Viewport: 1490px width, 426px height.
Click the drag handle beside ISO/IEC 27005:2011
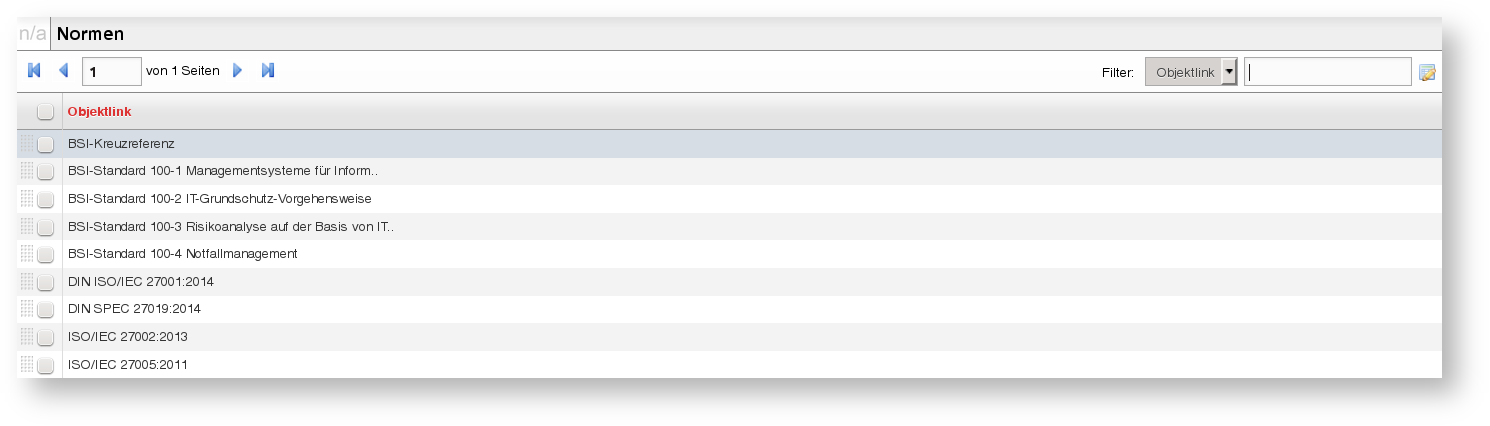[x=27, y=365]
